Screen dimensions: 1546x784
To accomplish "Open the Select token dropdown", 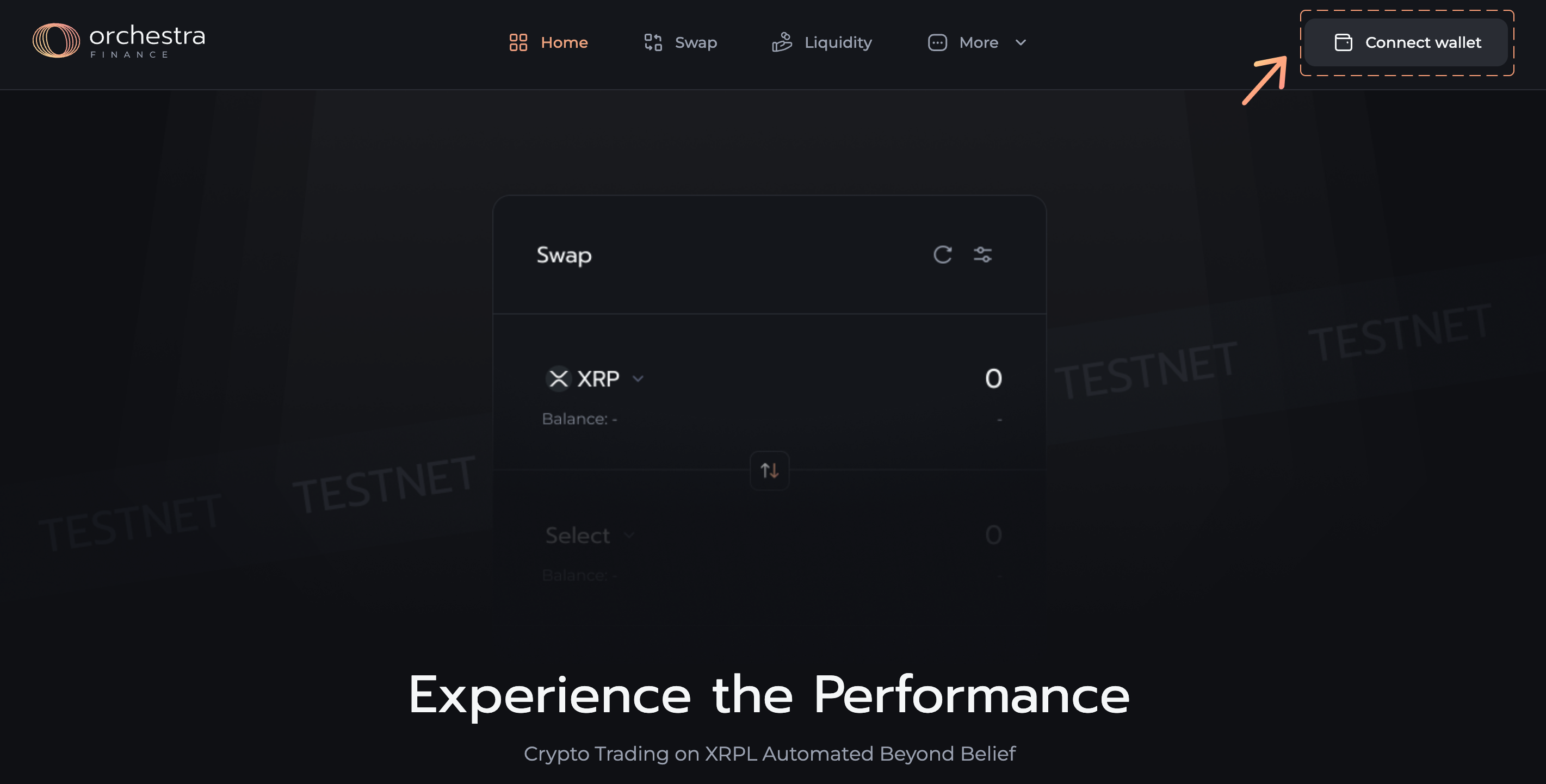I will 589,535.
